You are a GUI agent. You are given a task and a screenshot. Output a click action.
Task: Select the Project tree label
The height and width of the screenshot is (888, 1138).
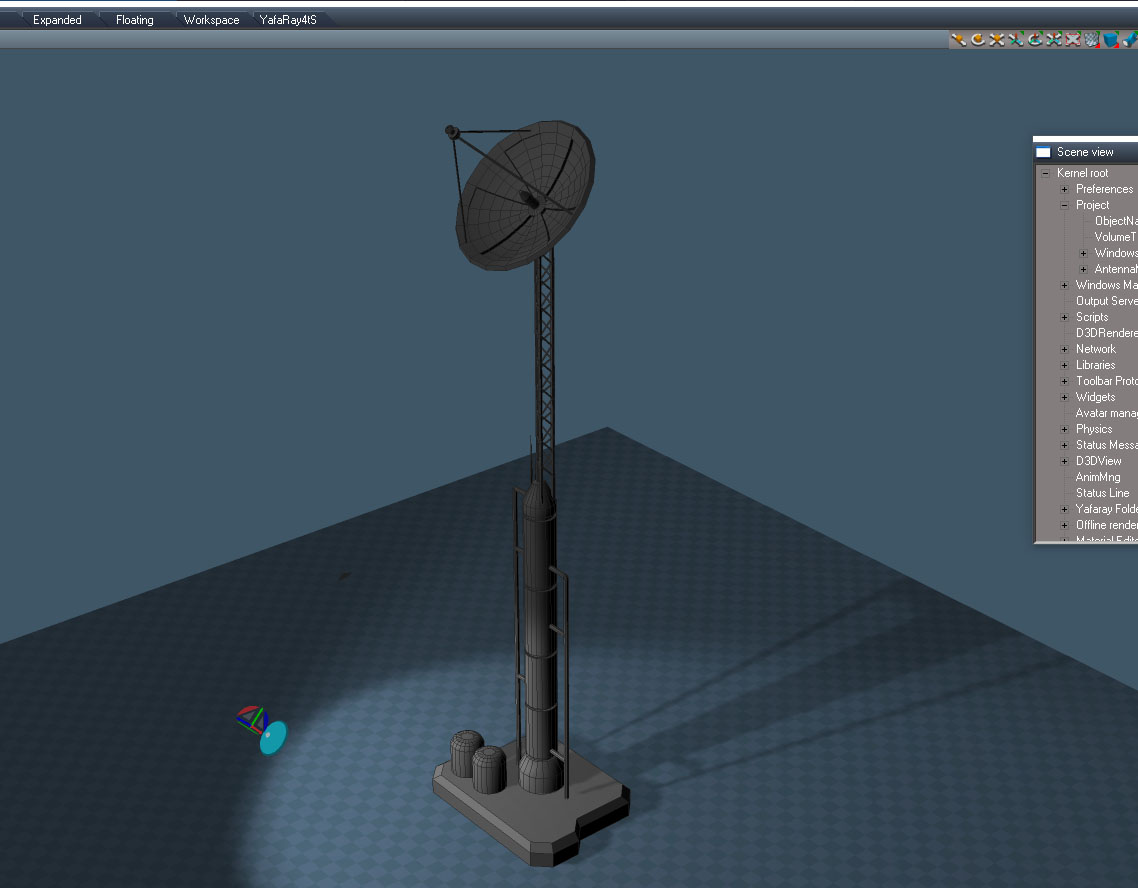(x=1092, y=205)
